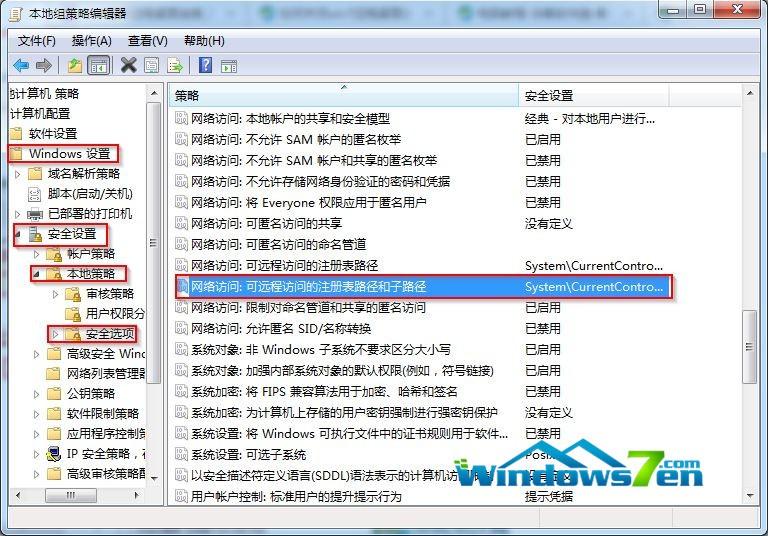The image size is (768, 536).
Task: Select 高级审核策略配置 in the tree
Action: click(x=106, y=474)
